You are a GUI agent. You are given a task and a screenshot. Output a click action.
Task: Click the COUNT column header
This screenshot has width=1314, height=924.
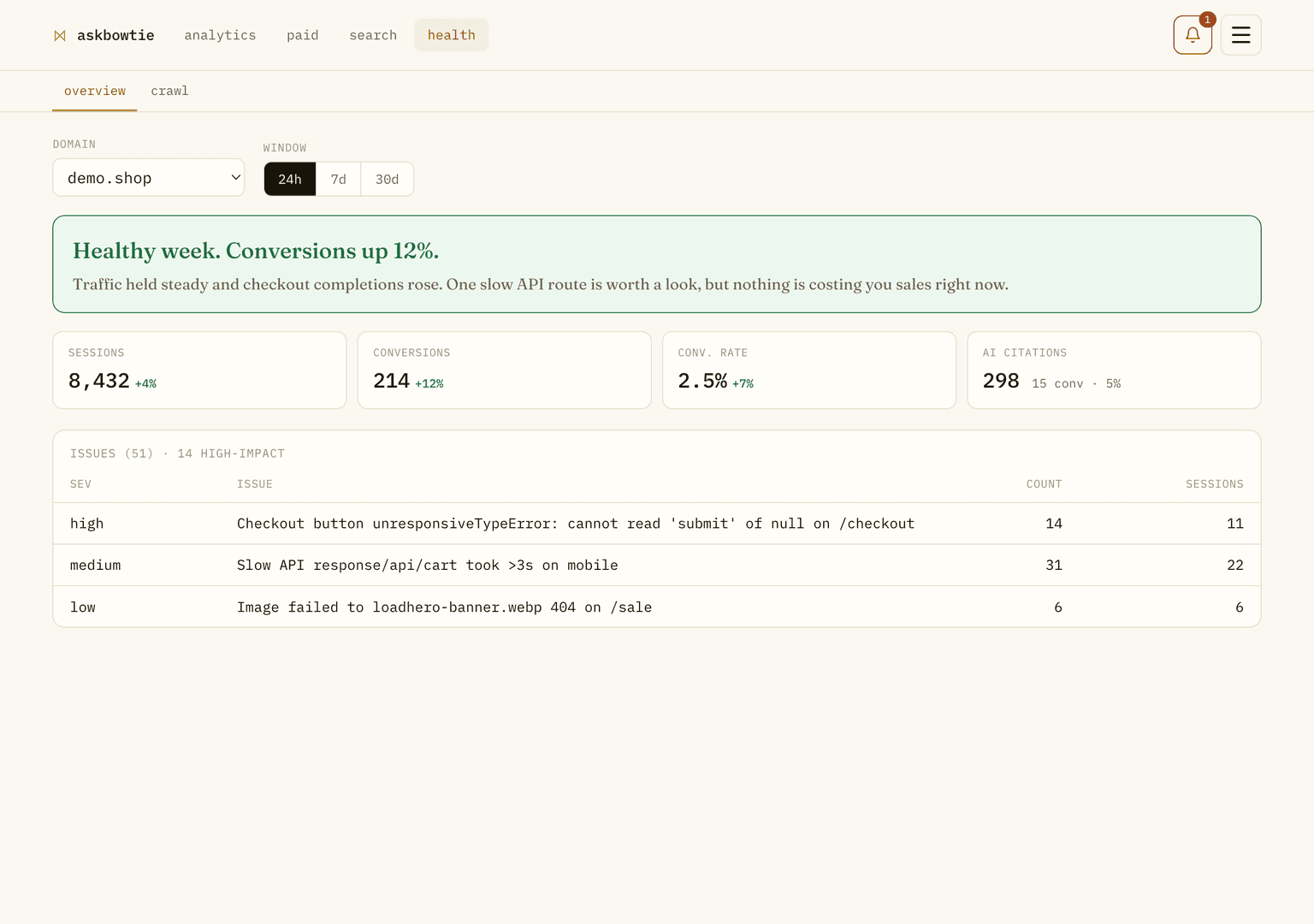click(1044, 484)
